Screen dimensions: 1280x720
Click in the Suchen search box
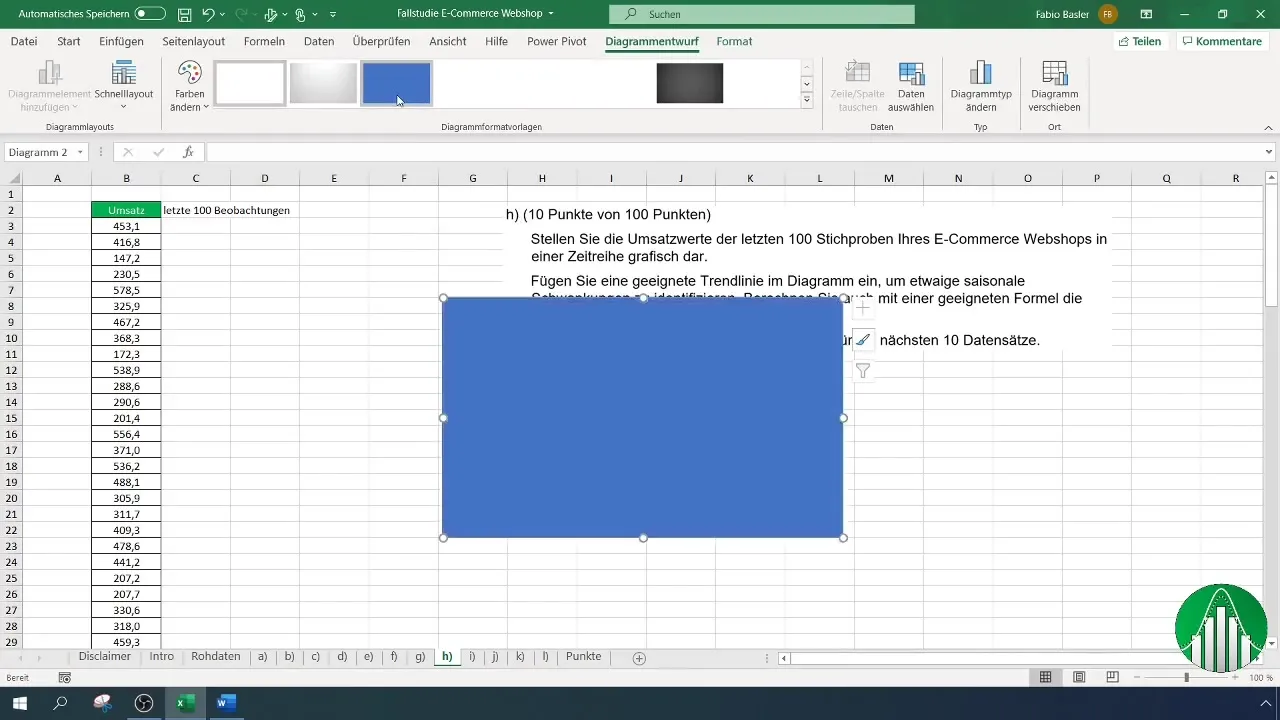pos(762,14)
